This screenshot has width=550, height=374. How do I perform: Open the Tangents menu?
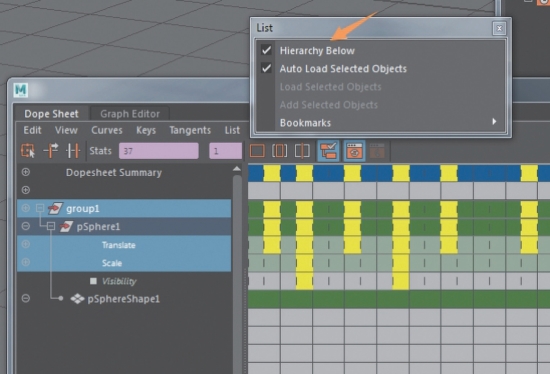click(x=190, y=130)
